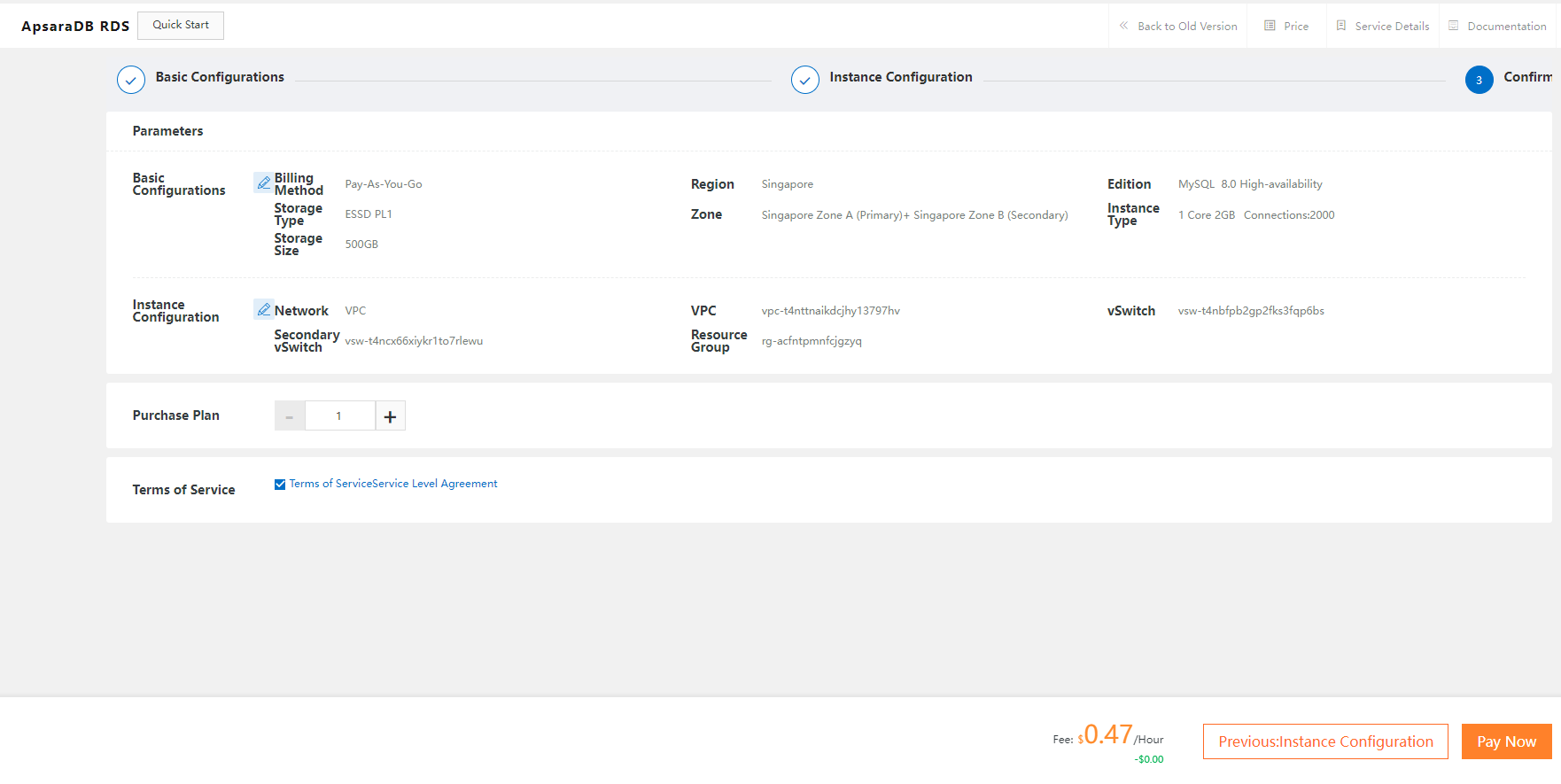Click the edit pencil icon beside Billing Method

[x=263, y=182]
